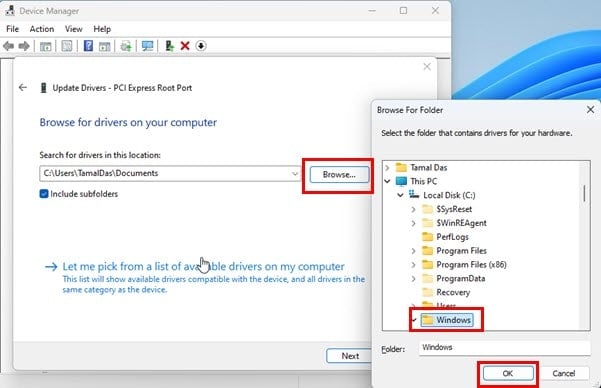Click the Action Pane toolbar icon
The width and height of the screenshot is (601, 388).
pyautogui.click(x=105, y=47)
